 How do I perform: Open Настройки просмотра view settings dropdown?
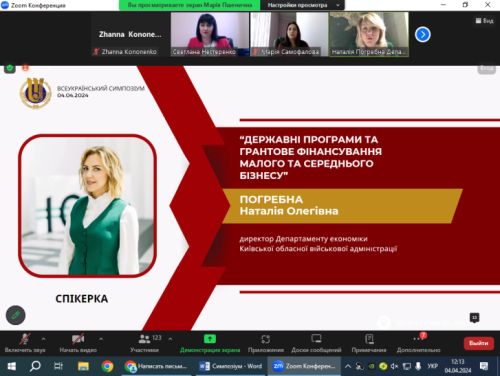(x=303, y=5)
